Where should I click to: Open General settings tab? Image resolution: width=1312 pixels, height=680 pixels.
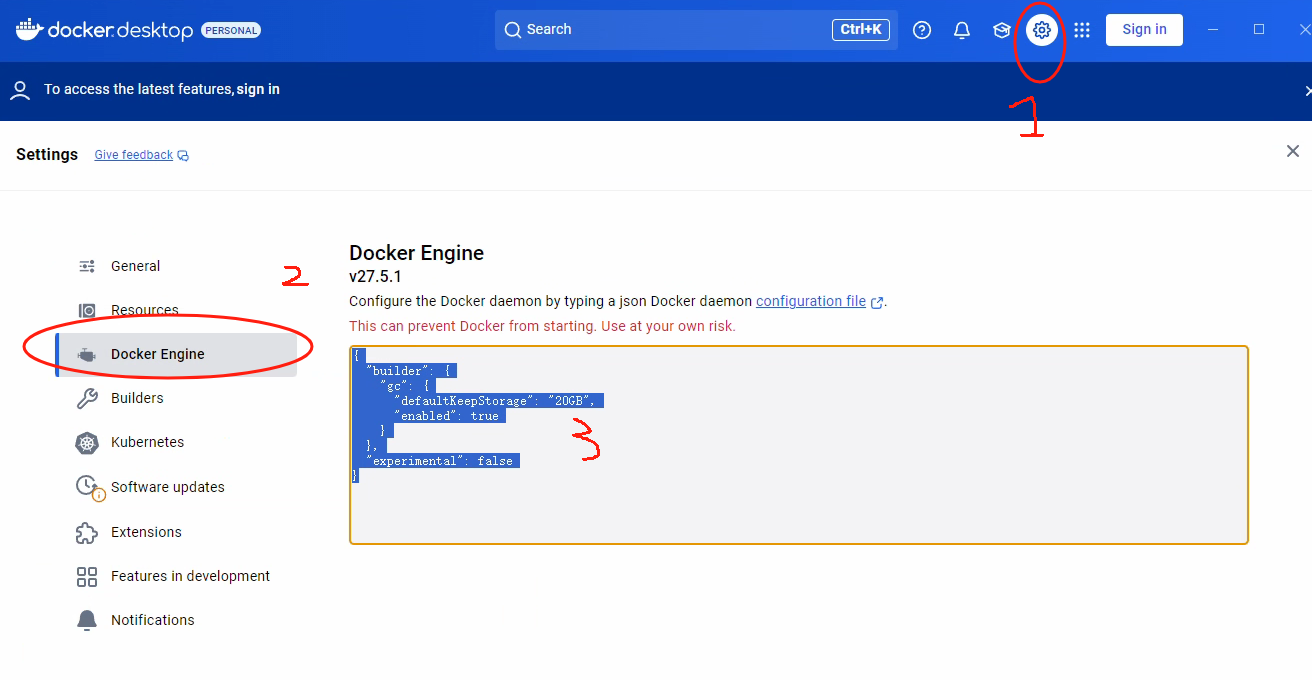pyautogui.click(x=176, y=266)
